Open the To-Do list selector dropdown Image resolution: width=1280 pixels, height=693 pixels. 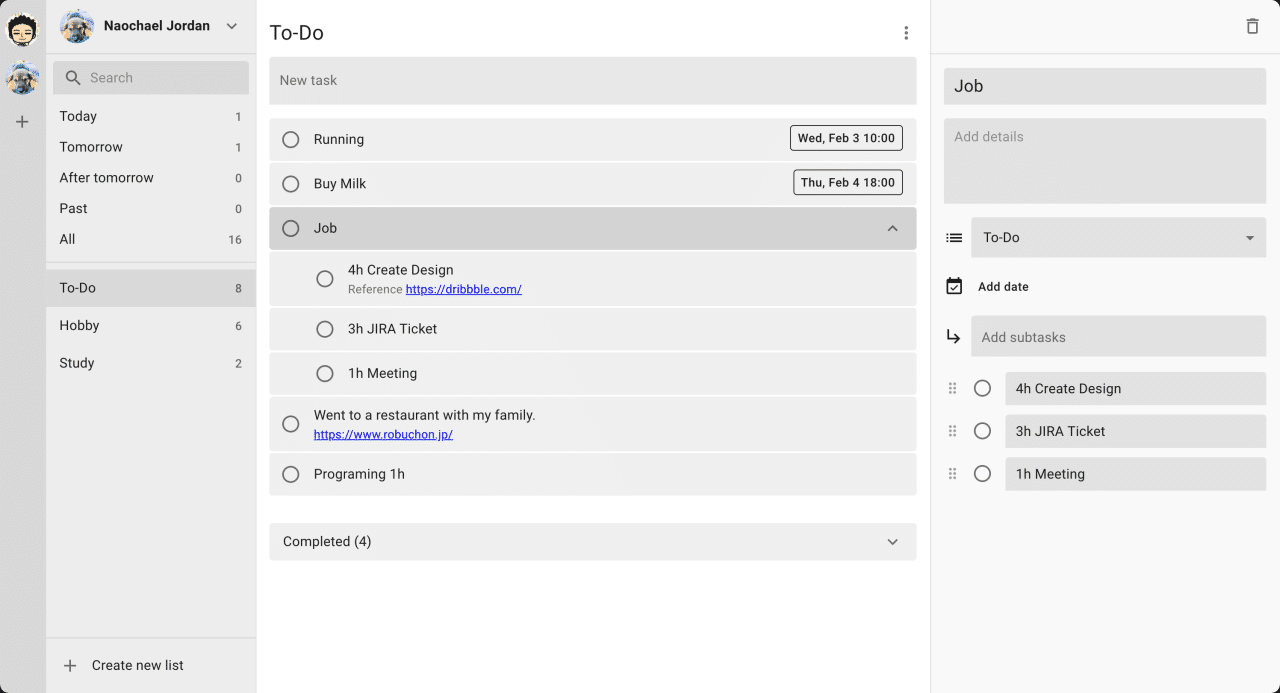coord(1119,238)
